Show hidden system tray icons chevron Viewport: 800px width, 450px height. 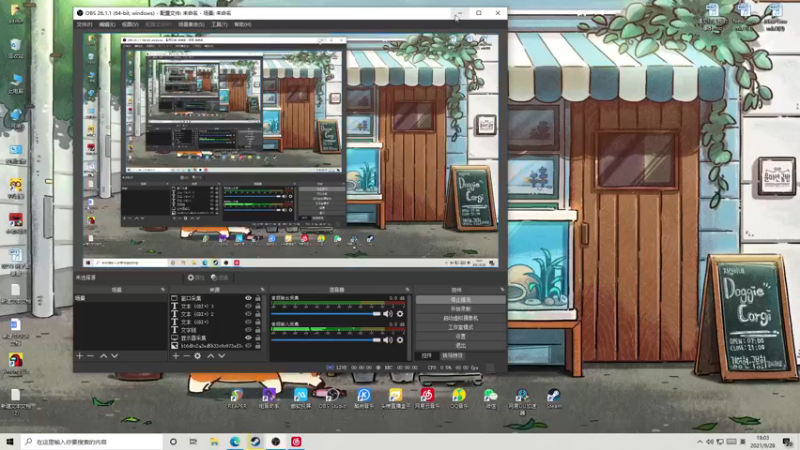[x=699, y=442]
